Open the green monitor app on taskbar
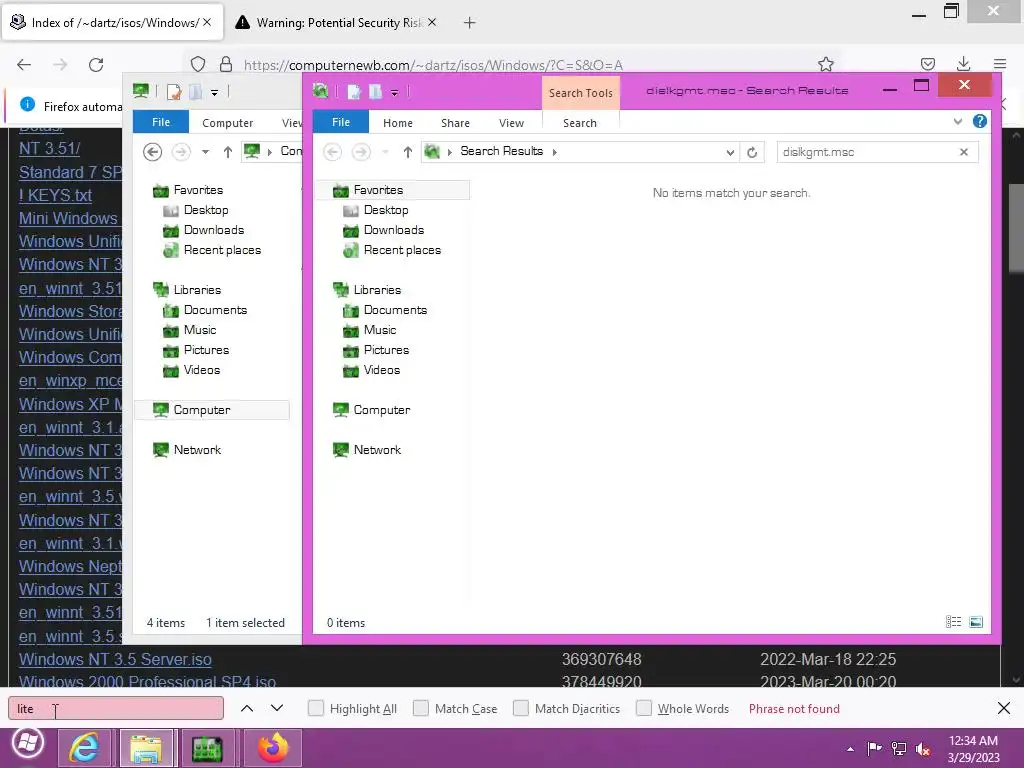Image resolution: width=1024 pixels, height=768 pixels. coord(207,748)
